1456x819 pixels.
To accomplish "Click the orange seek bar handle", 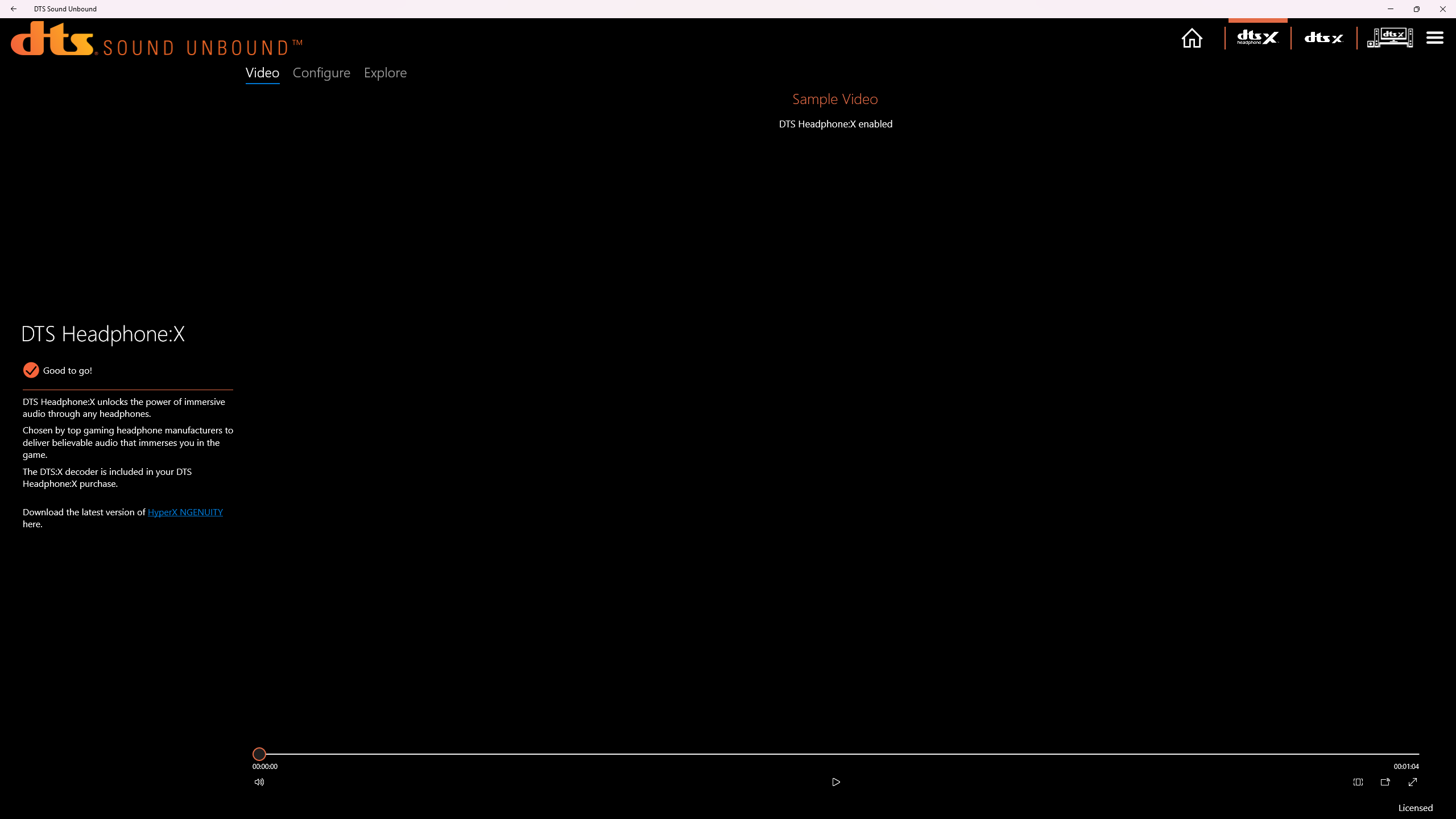I will click(x=259, y=754).
